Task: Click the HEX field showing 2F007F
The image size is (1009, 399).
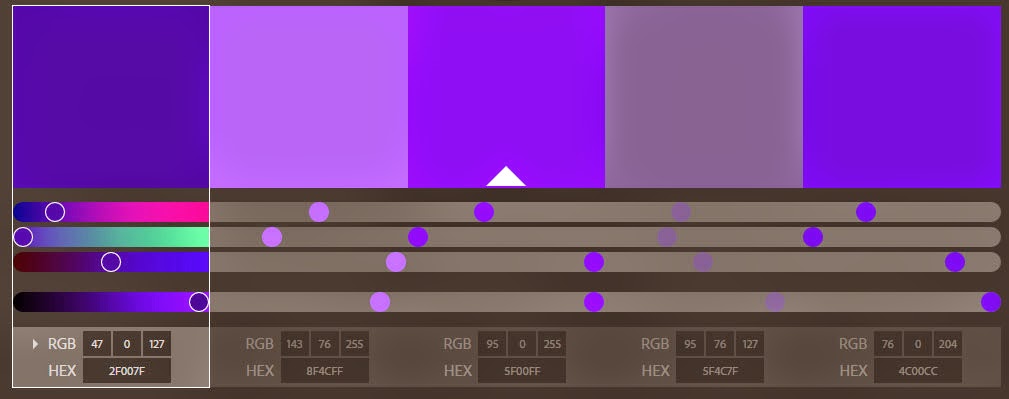Action: 127,371
